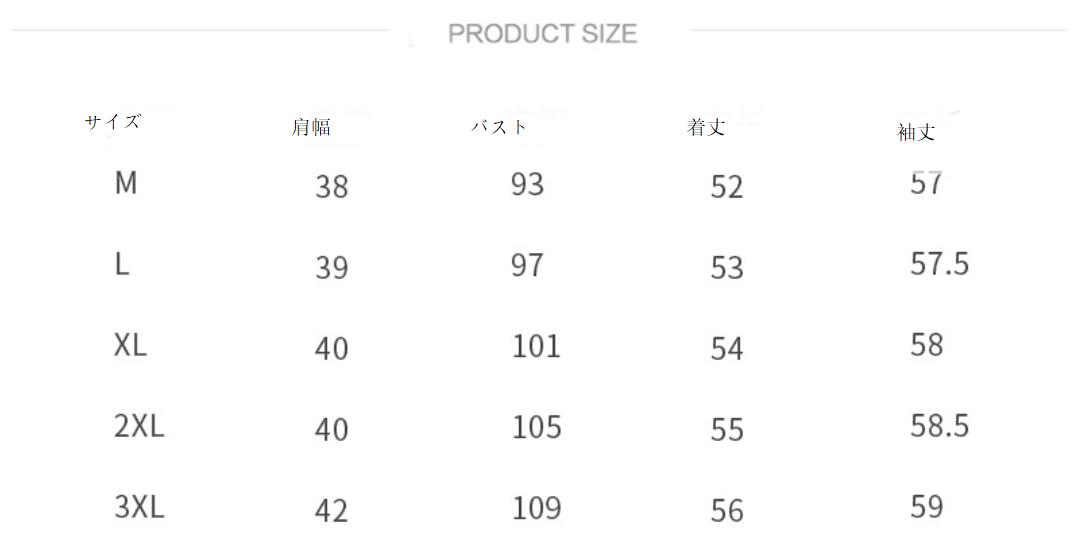Select the bust value 101
The width and height of the screenshot is (1091, 558).
tap(536, 346)
